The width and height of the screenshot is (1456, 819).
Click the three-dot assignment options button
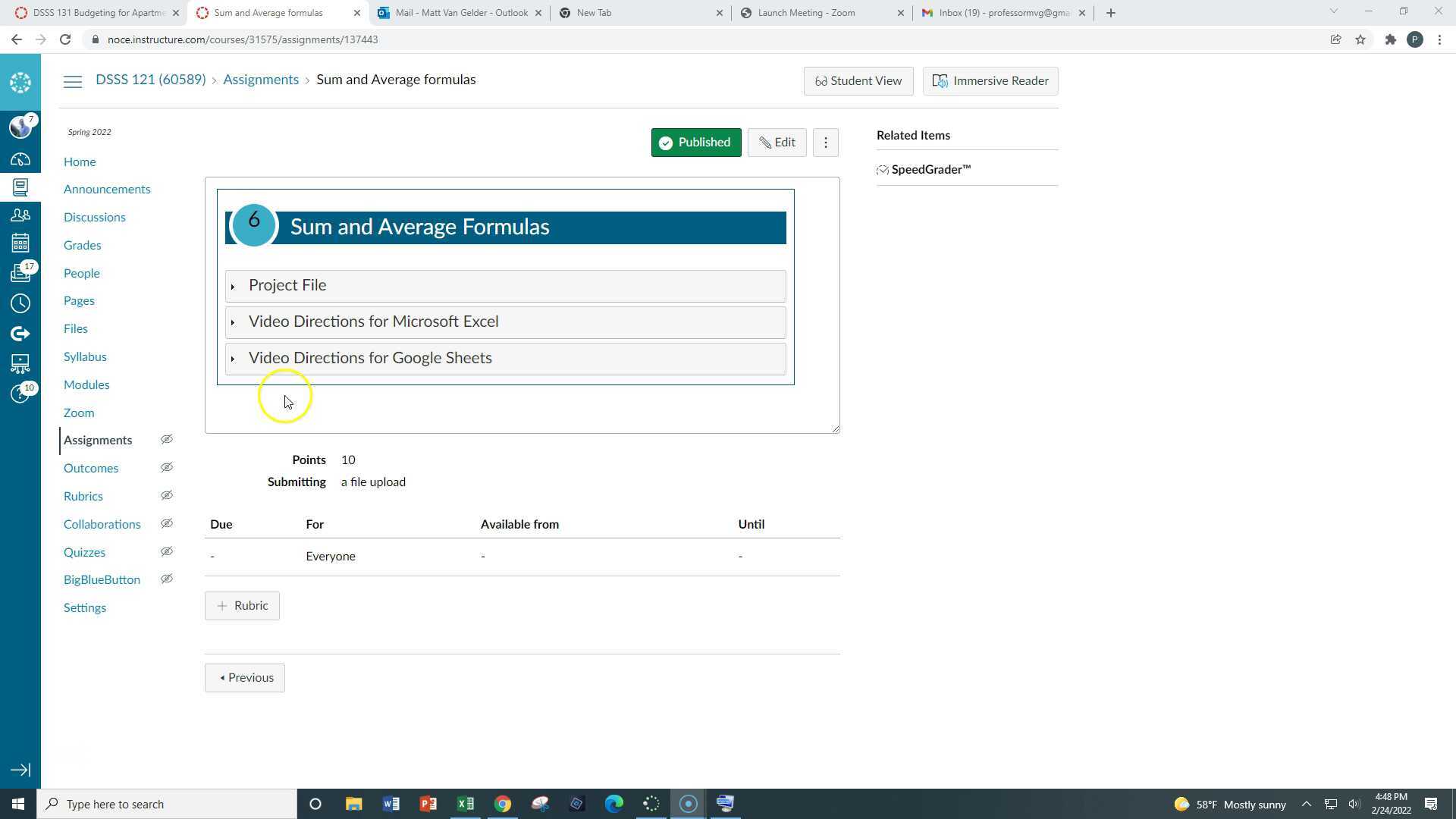point(826,143)
